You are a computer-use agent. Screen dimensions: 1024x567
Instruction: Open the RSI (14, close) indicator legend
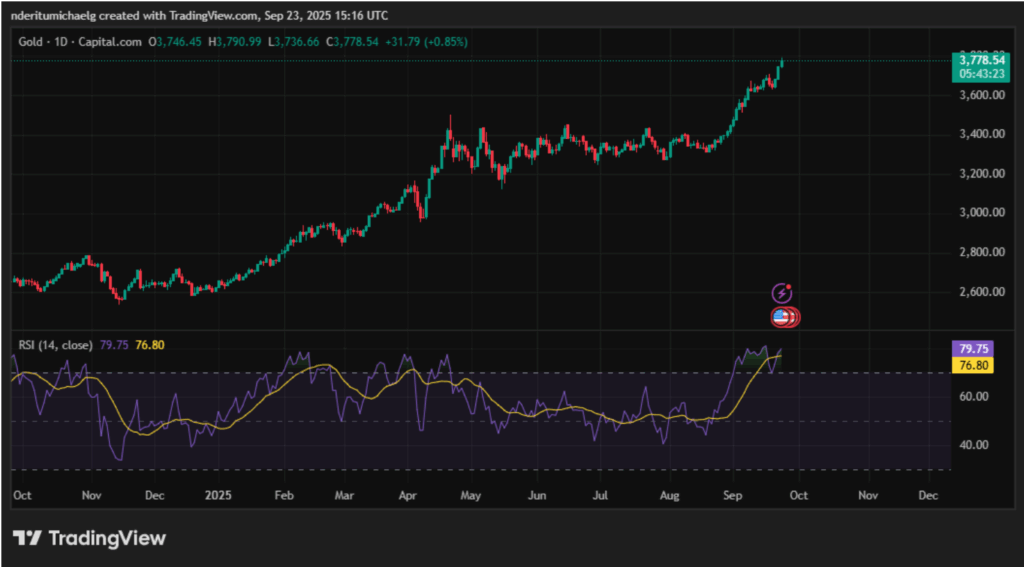[x=55, y=345]
